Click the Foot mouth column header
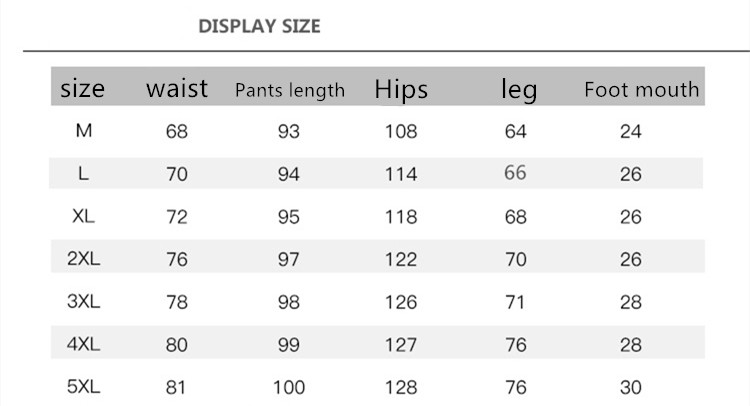Image resolution: width=750 pixels, height=406 pixels. (641, 90)
